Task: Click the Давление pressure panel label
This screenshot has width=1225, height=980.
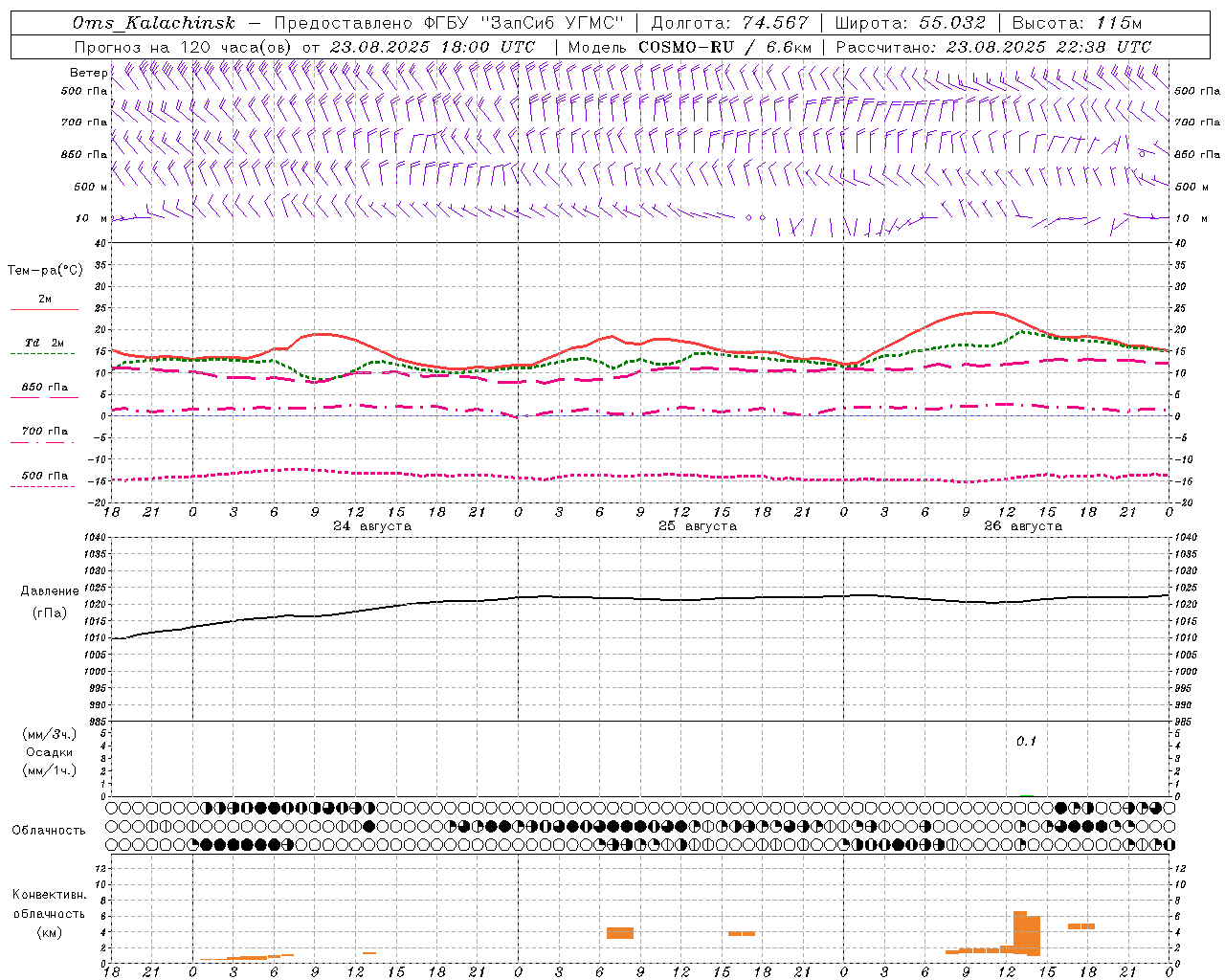Action: coord(50,591)
